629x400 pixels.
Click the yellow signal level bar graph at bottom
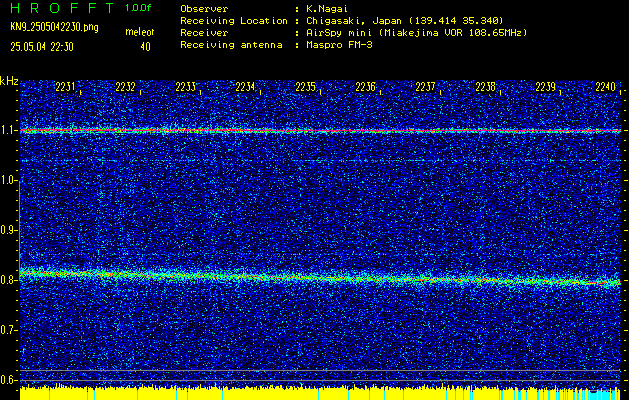[x=320, y=394]
